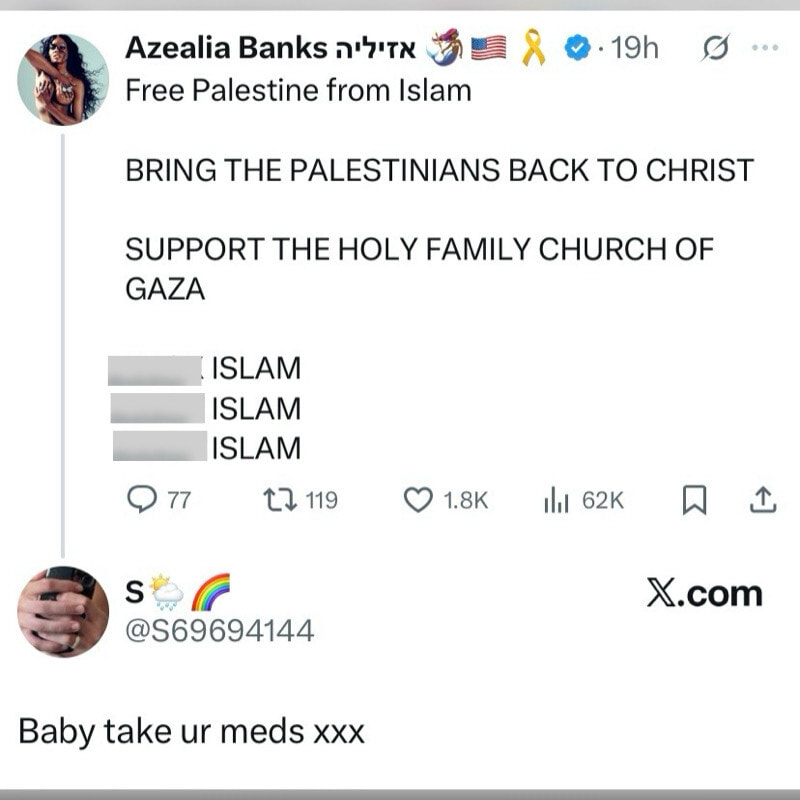Screen dimensions: 800x800
Task: Click the yellow ribbon emoji in the name
Action: tap(533, 47)
